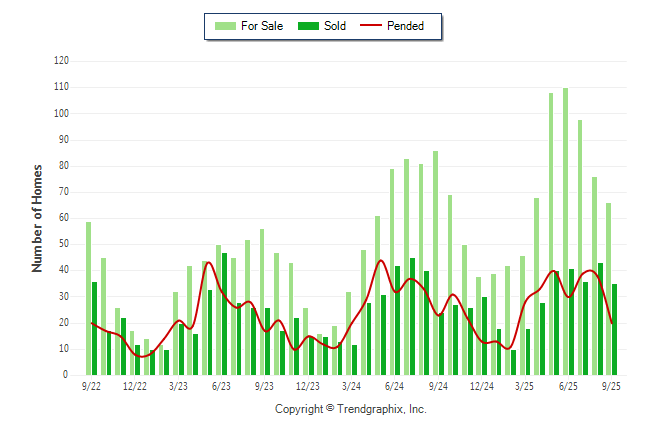Select the 6/24 x-axis date label
The width and height of the screenshot is (646, 434).
[x=395, y=386]
